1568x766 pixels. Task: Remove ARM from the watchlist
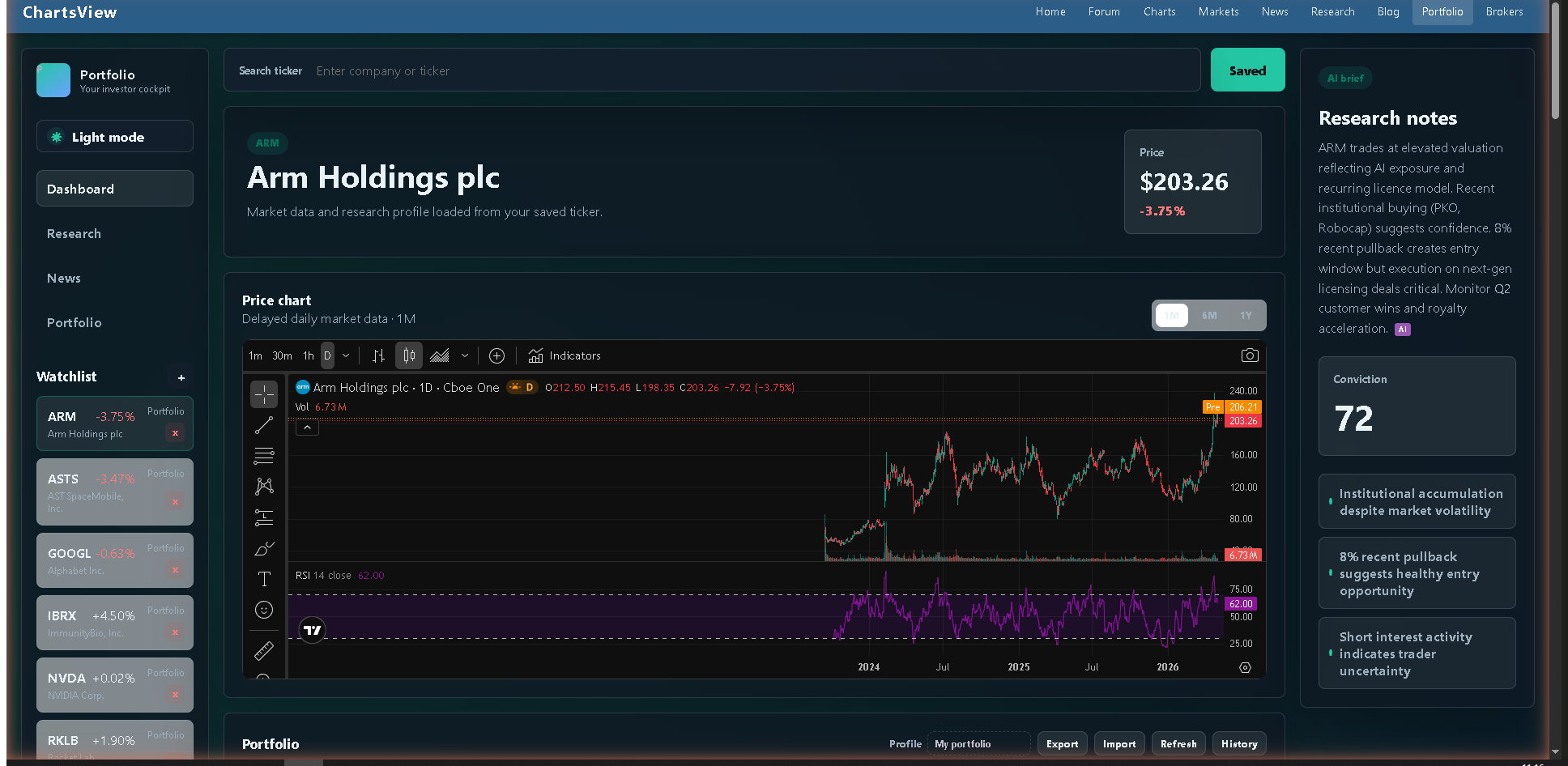click(x=175, y=433)
